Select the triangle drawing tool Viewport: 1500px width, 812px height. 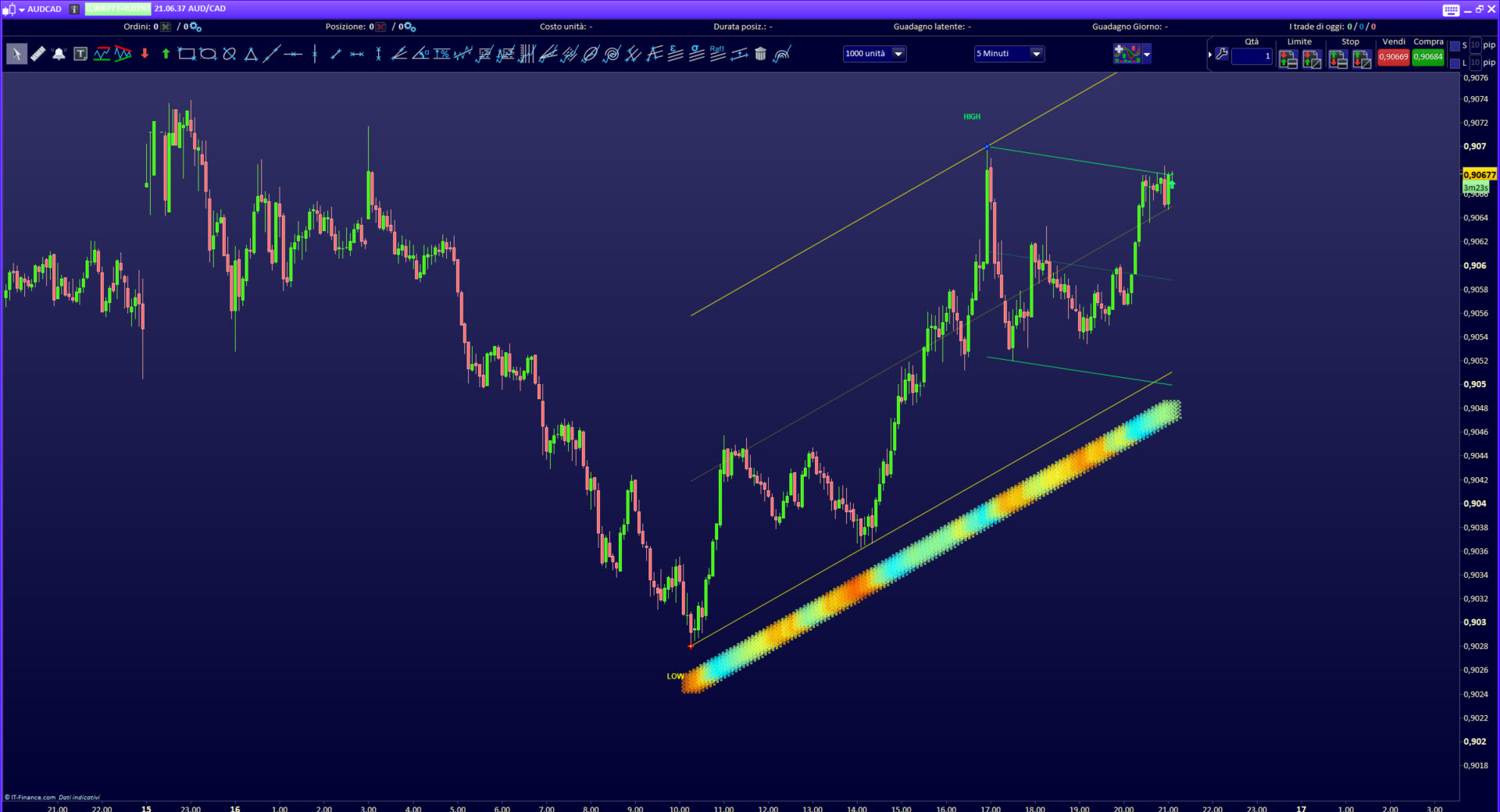click(251, 54)
